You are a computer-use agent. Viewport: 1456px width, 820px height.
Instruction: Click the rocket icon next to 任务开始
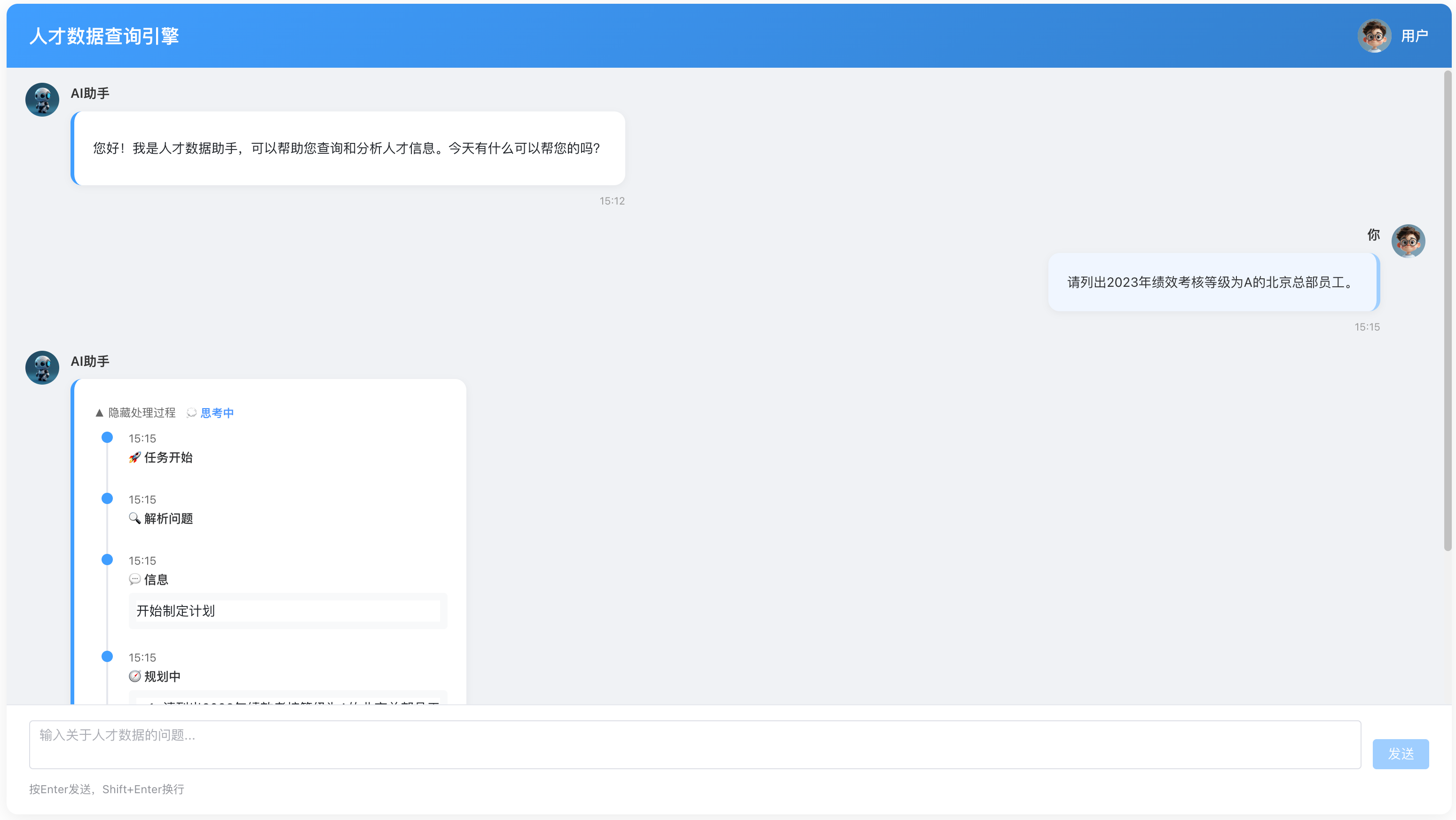(x=134, y=457)
